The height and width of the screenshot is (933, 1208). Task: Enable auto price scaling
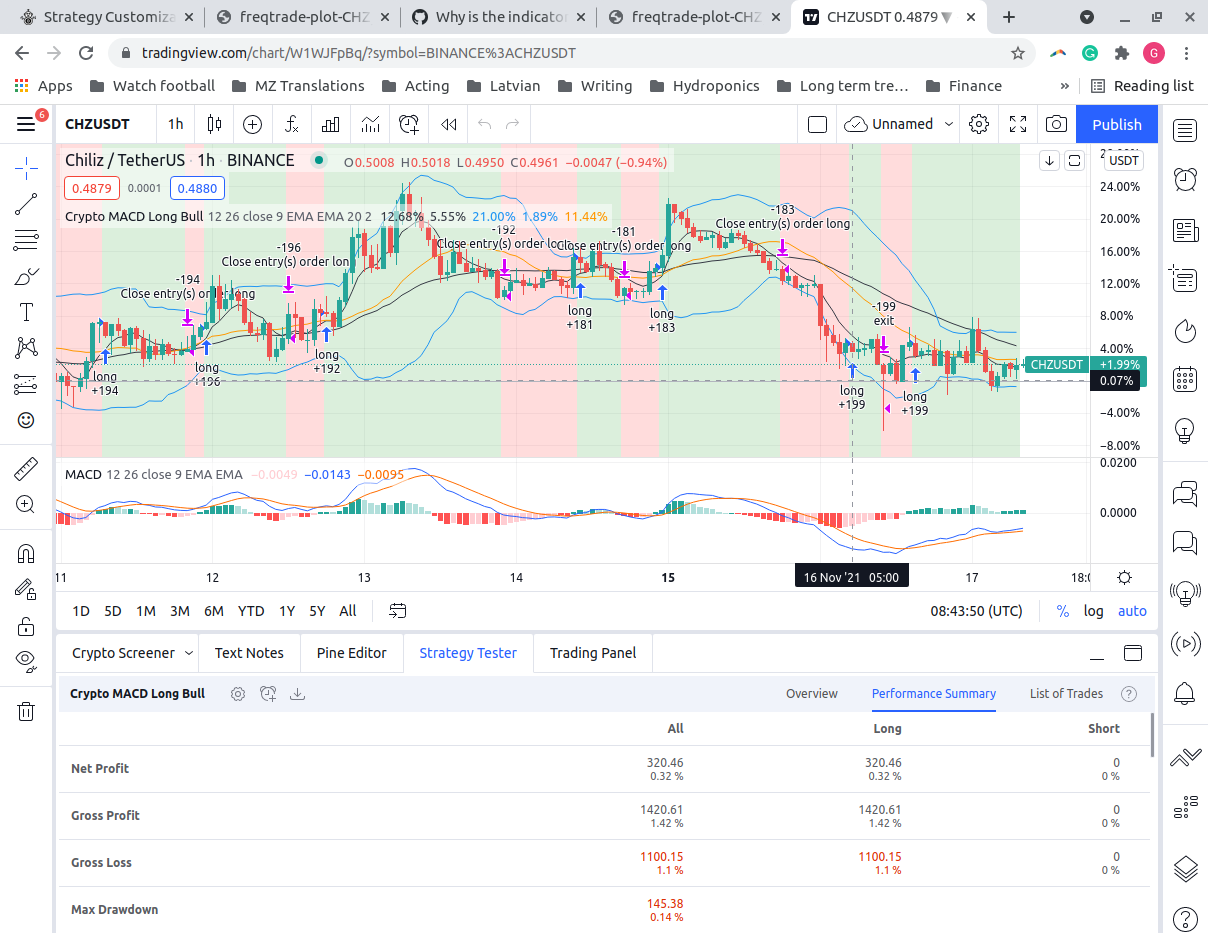point(1132,610)
